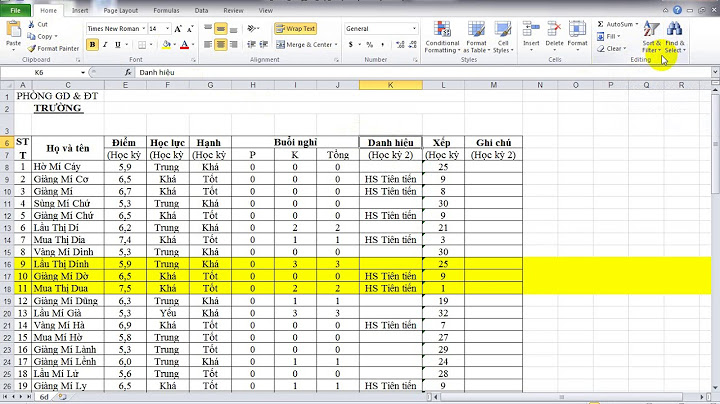Decrease the indent

tap(251, 45)
